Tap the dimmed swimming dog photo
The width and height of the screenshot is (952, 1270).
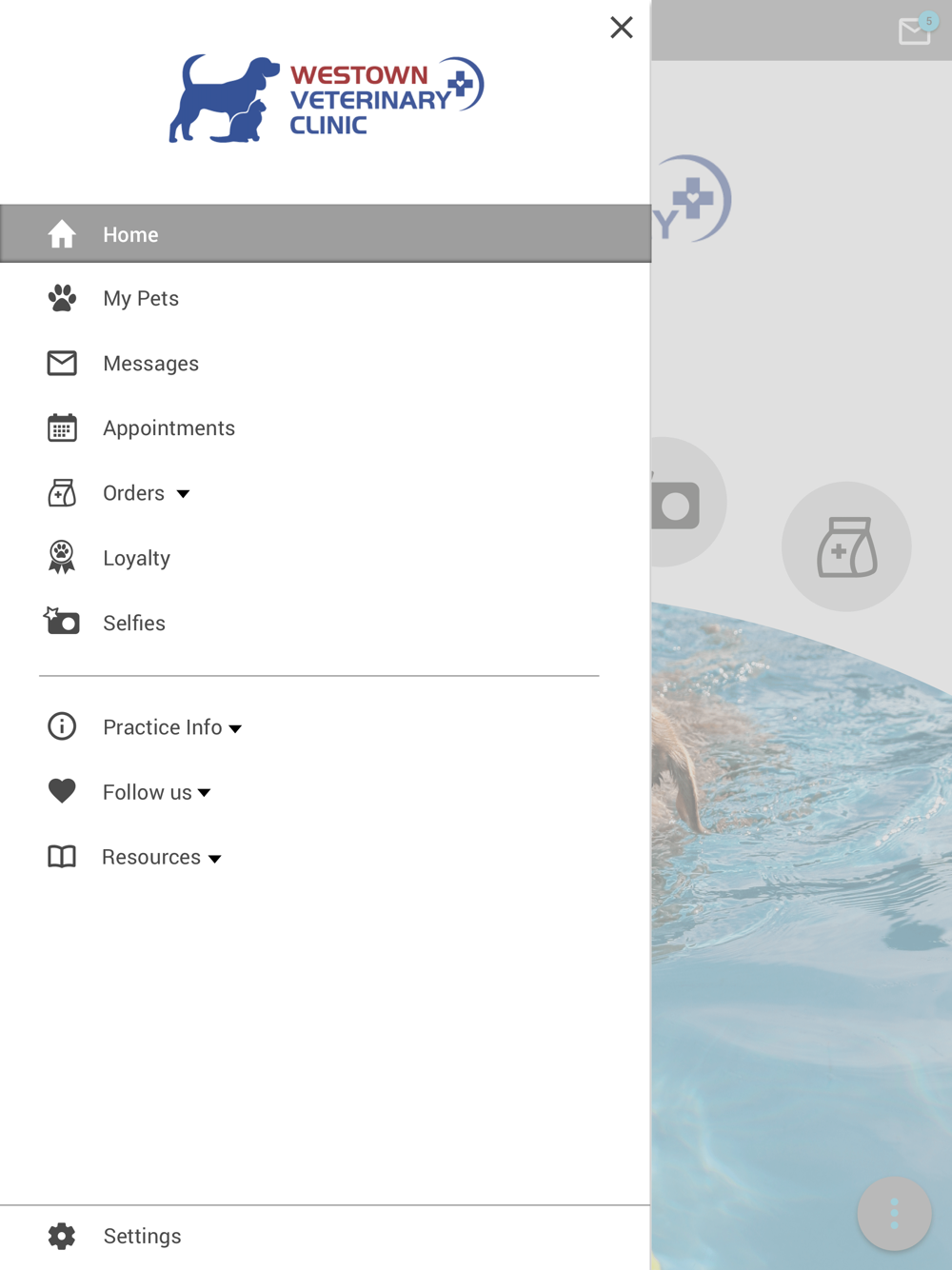coord(802,938)
